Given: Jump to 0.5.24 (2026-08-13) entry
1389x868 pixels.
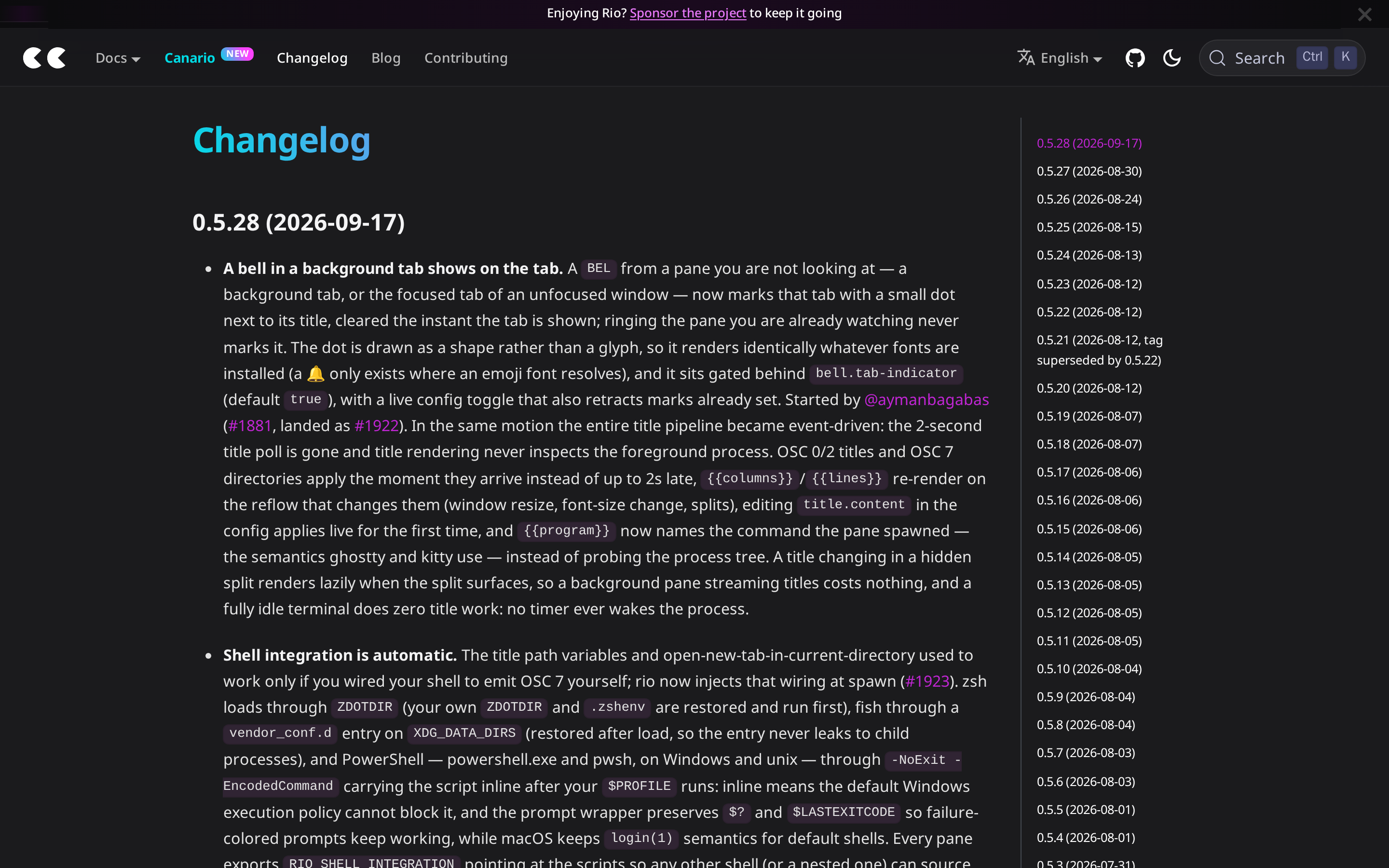Looking at the screenshot, I should (x=1089, y=255).
